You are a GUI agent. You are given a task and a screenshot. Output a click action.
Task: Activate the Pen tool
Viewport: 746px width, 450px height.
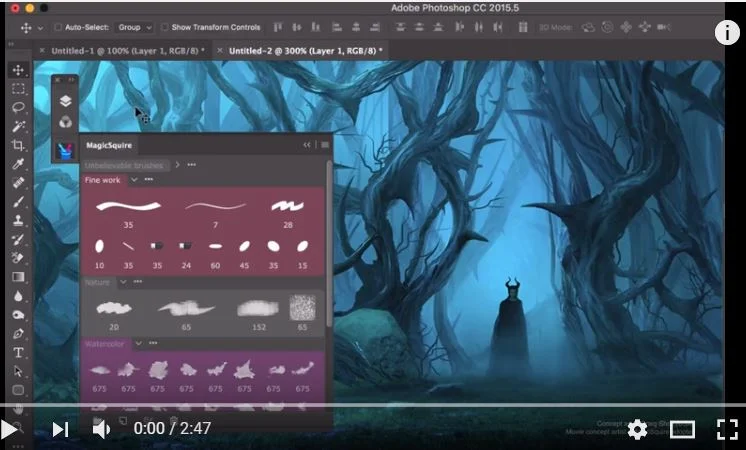18,333
